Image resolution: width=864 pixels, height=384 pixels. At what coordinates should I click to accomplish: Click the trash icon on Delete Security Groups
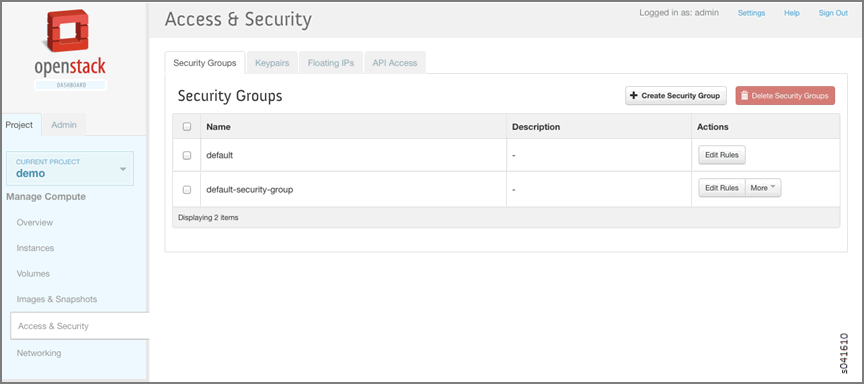pos(744,96)
